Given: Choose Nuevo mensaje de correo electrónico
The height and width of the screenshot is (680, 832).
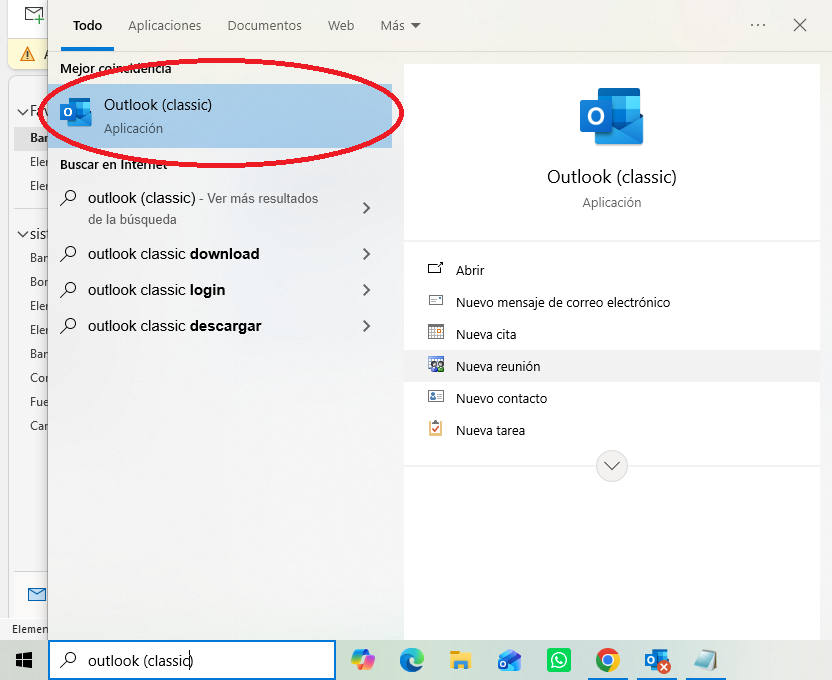Looking at the screenshot, I should 612,302.
